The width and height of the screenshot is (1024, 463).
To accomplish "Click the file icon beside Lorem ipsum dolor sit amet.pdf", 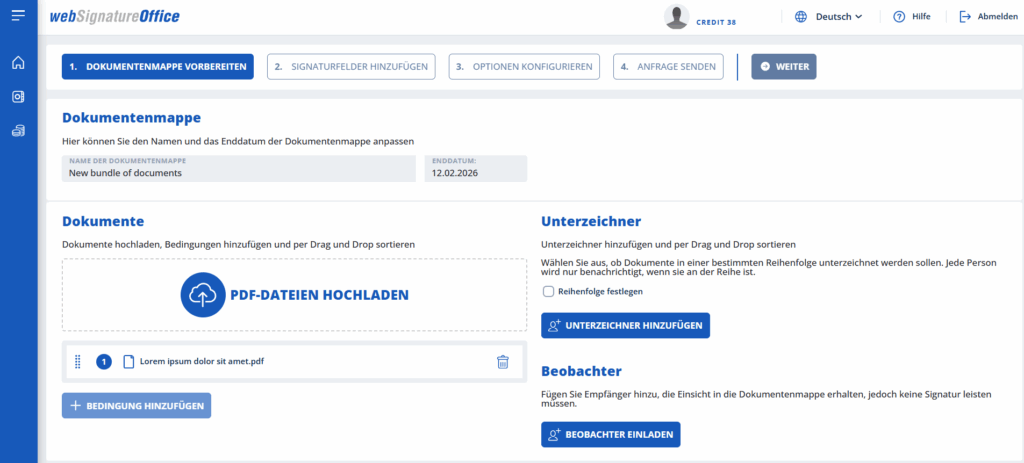I will click(x=128, y=362).
